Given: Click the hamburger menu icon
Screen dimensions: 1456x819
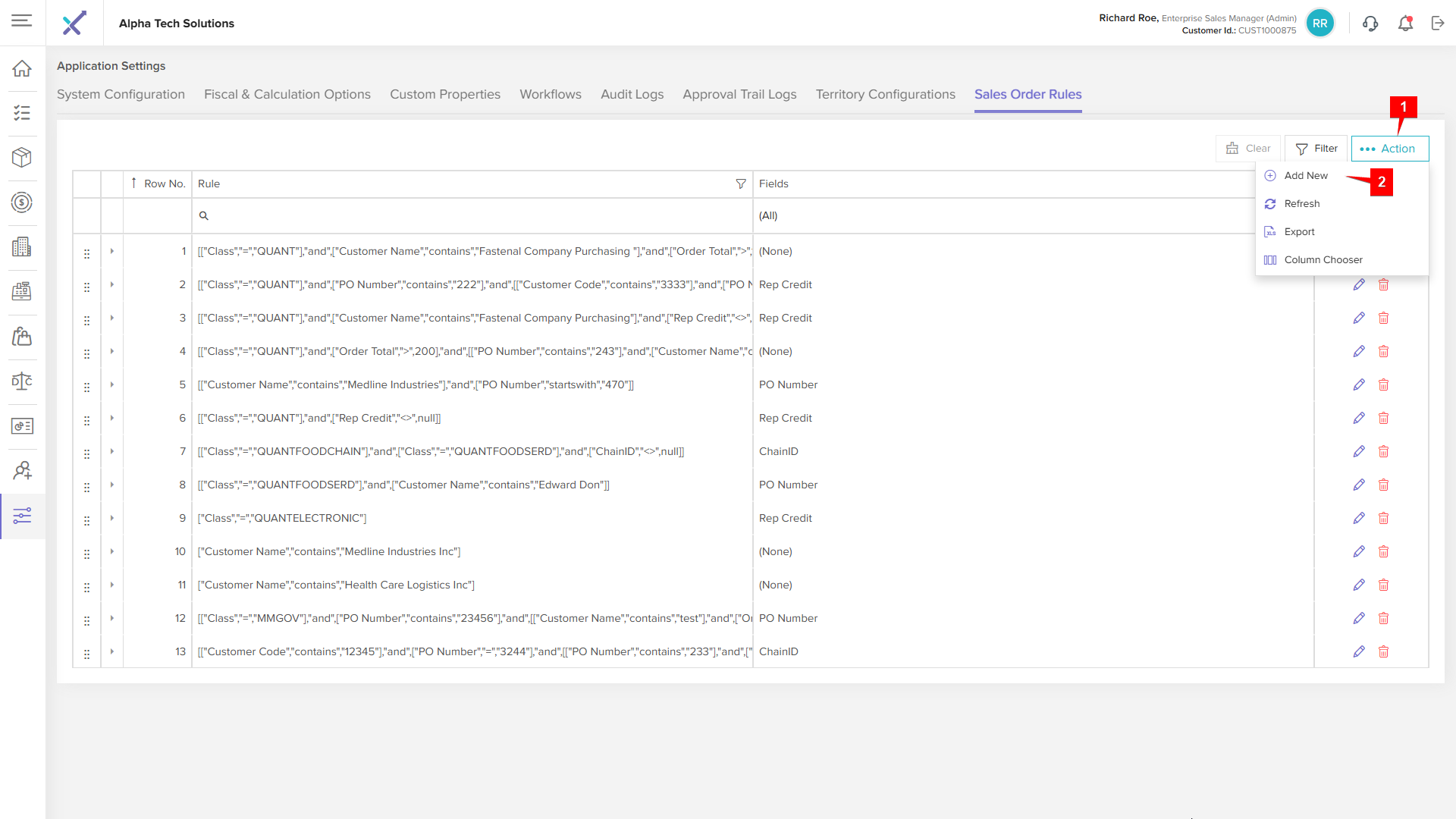Looking at the screenshot, I should [x=22, y=20].
